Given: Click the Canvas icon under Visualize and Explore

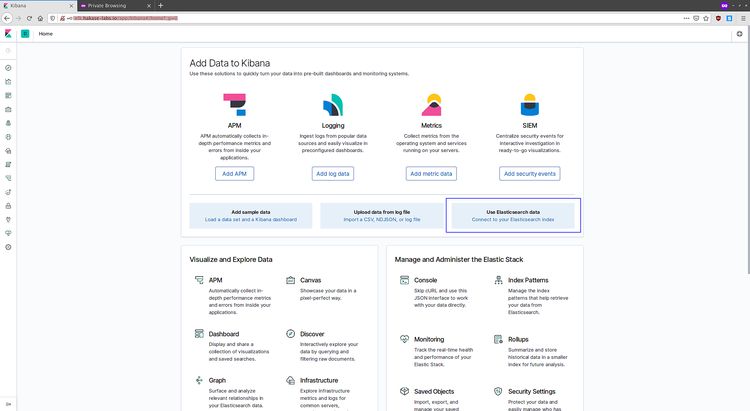Looking at the screenshot, I should [290, 280].
